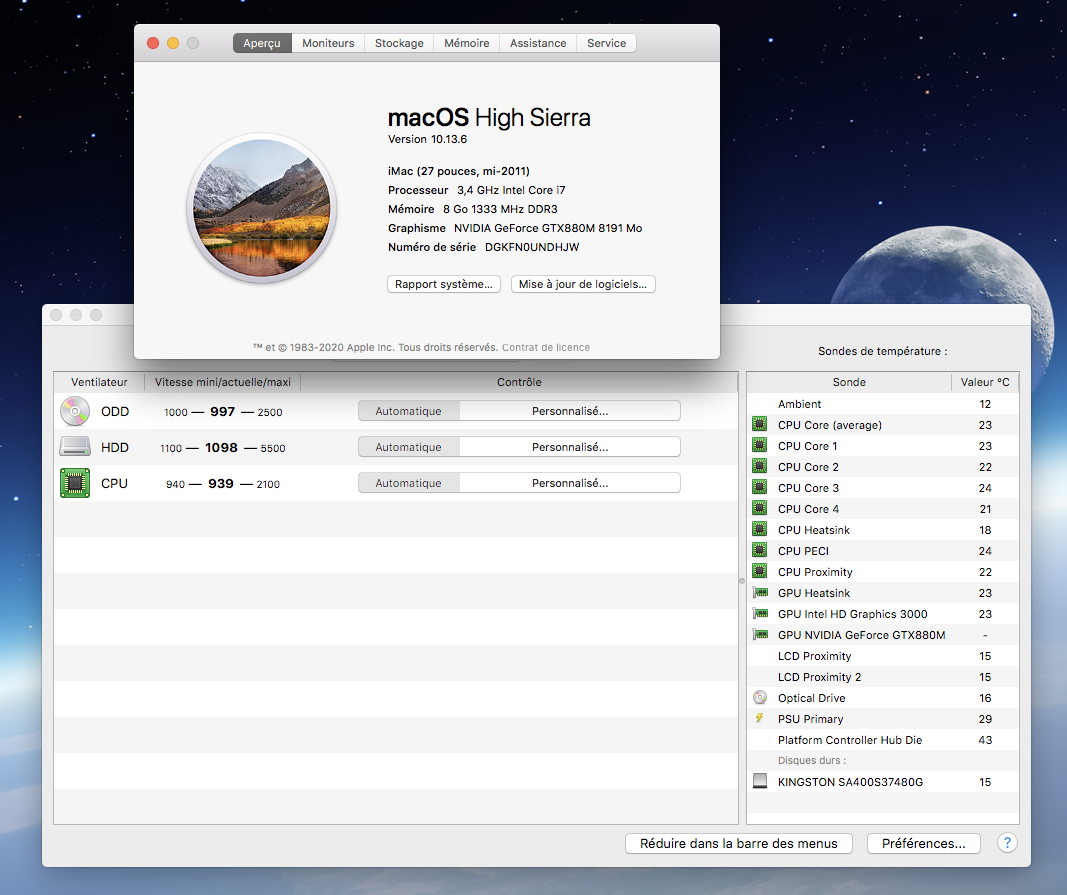This screenshot has height=895, width=1067.
Task: Click the serial number DGKFN0UNDHJW
Action: pyautogui.click(x=532, y=247)
